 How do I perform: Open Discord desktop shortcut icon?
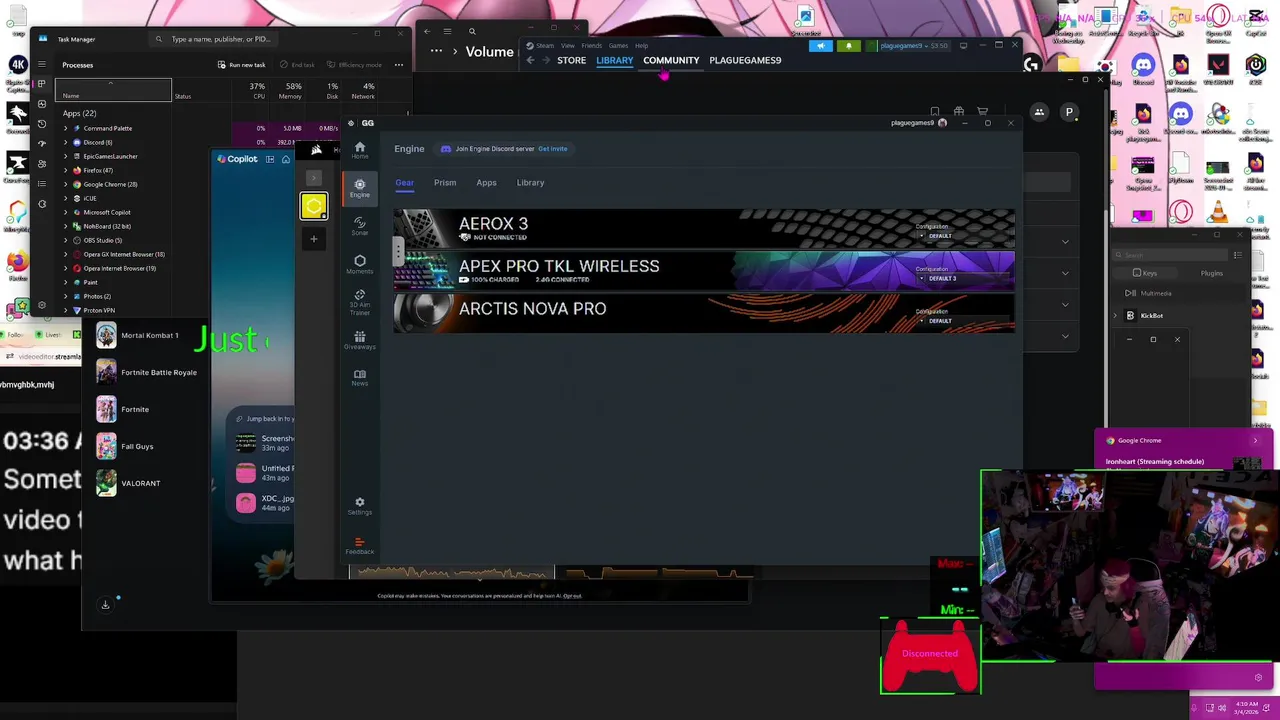[1143, 70]
